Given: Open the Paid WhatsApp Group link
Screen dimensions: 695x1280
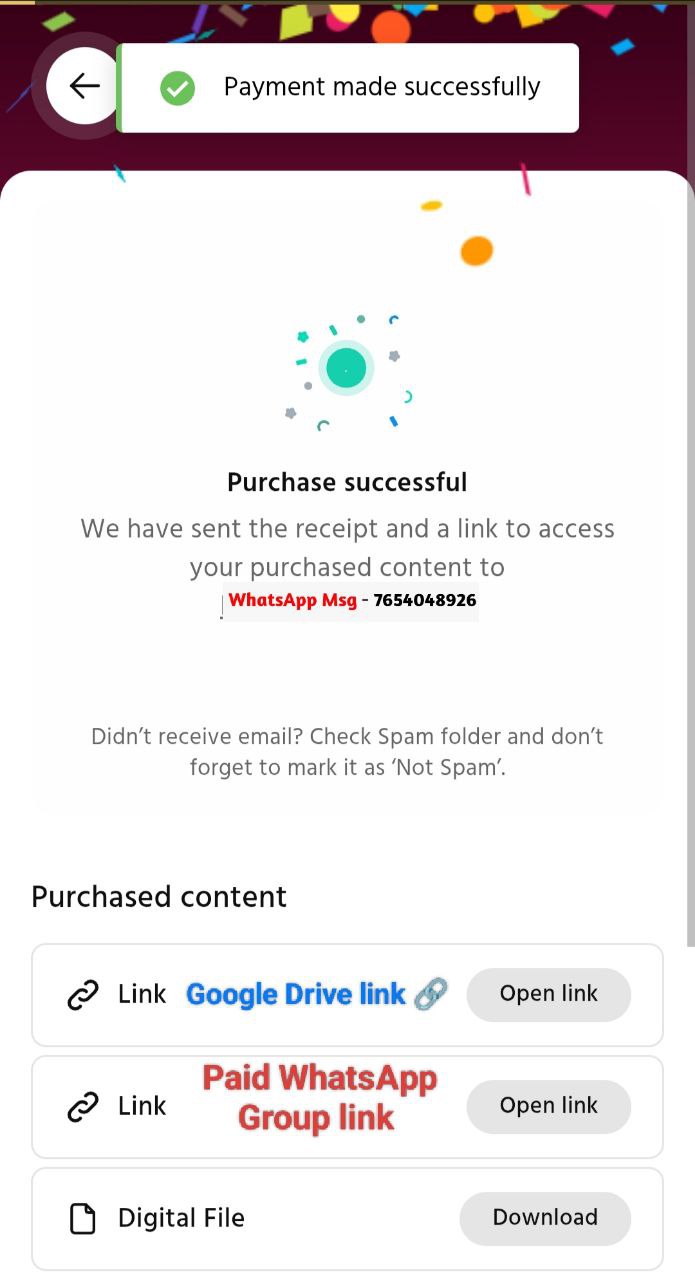Looking at the screenshot, I should pos(549,1106).
